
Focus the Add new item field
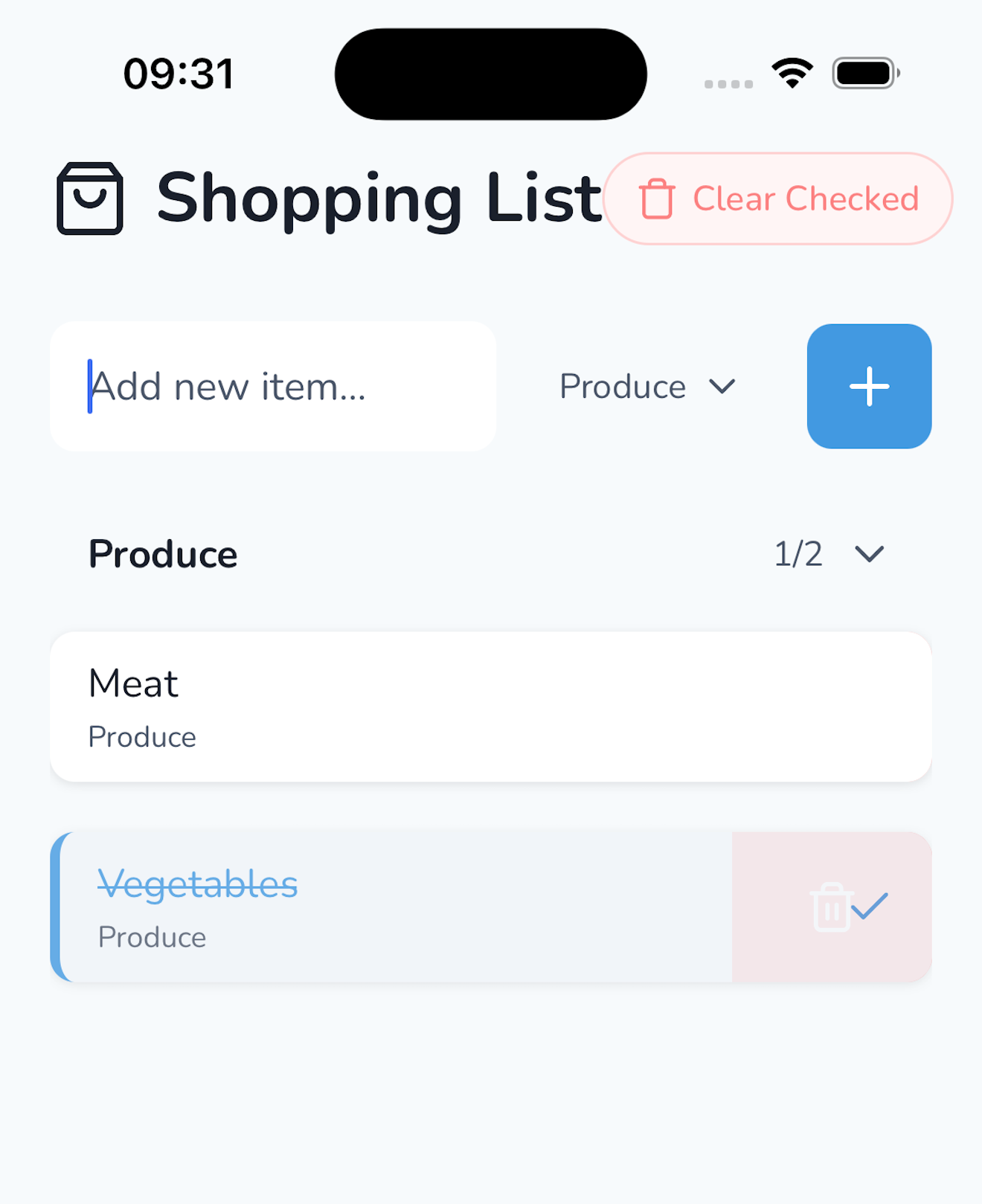pyautogui.click(x=273, y=387)
